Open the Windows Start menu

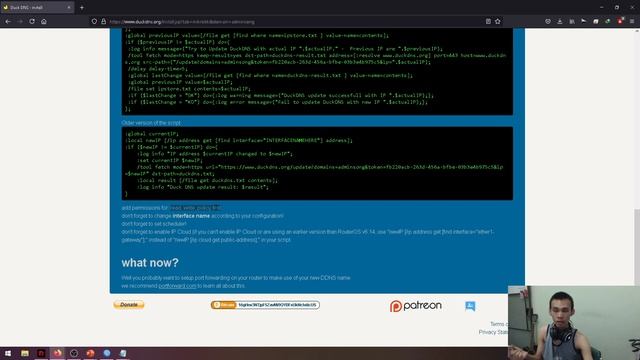coord(8,353)
